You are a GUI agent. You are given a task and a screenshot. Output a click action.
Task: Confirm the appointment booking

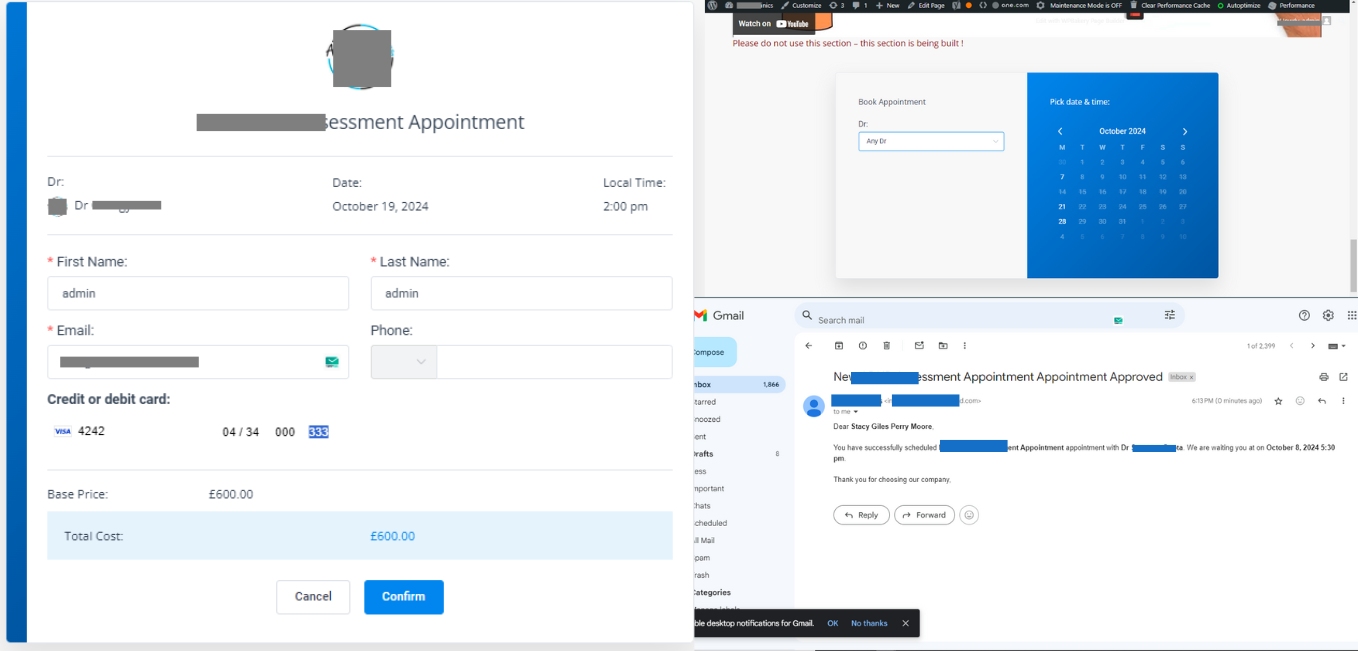pyautogui.click(x=403, y=597)
